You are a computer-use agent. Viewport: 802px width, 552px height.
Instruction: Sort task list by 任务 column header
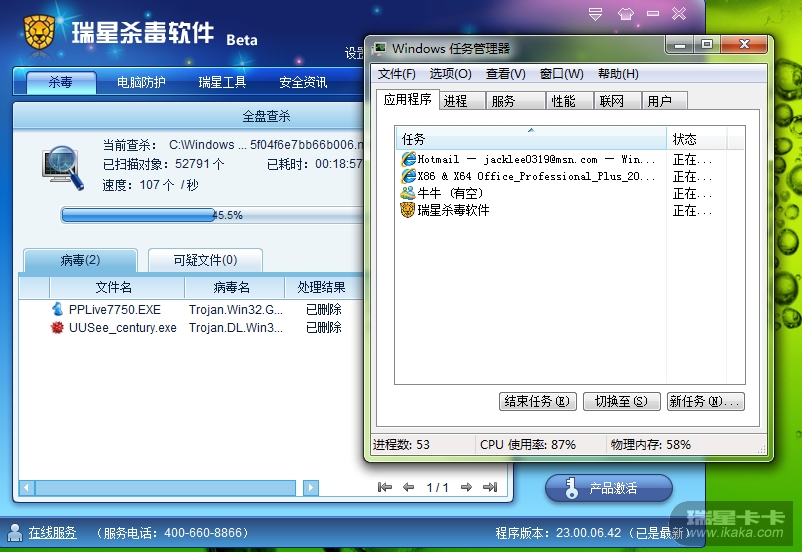531,139
